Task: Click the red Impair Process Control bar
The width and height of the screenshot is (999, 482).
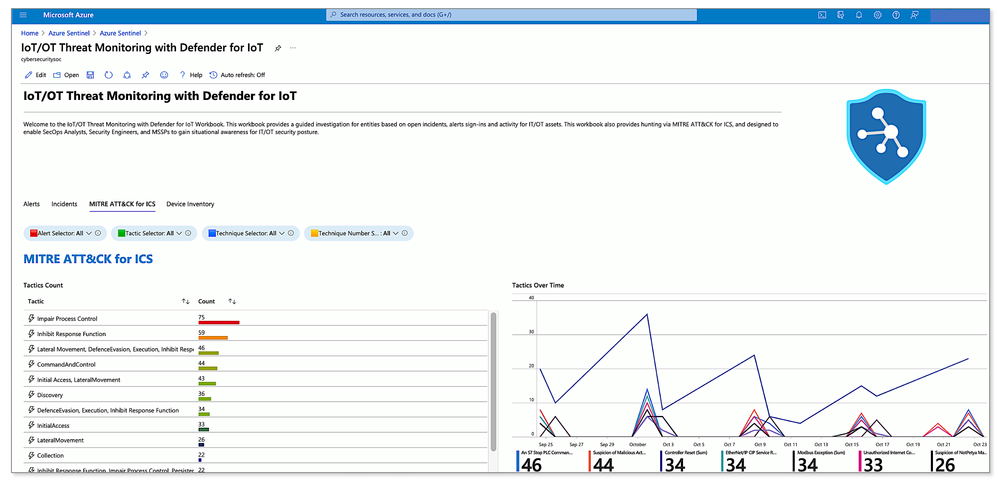Action: (219, 322)
